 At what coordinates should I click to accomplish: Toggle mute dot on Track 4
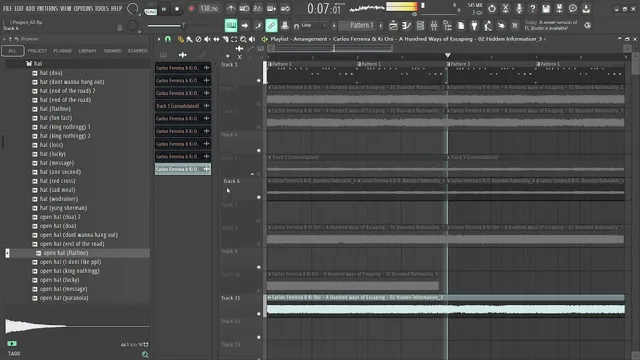click(258, 151)
